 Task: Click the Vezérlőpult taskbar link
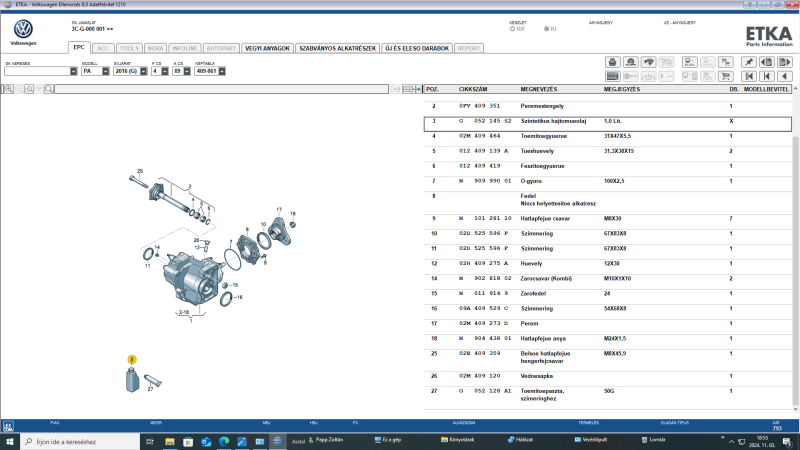coord(590,440)
